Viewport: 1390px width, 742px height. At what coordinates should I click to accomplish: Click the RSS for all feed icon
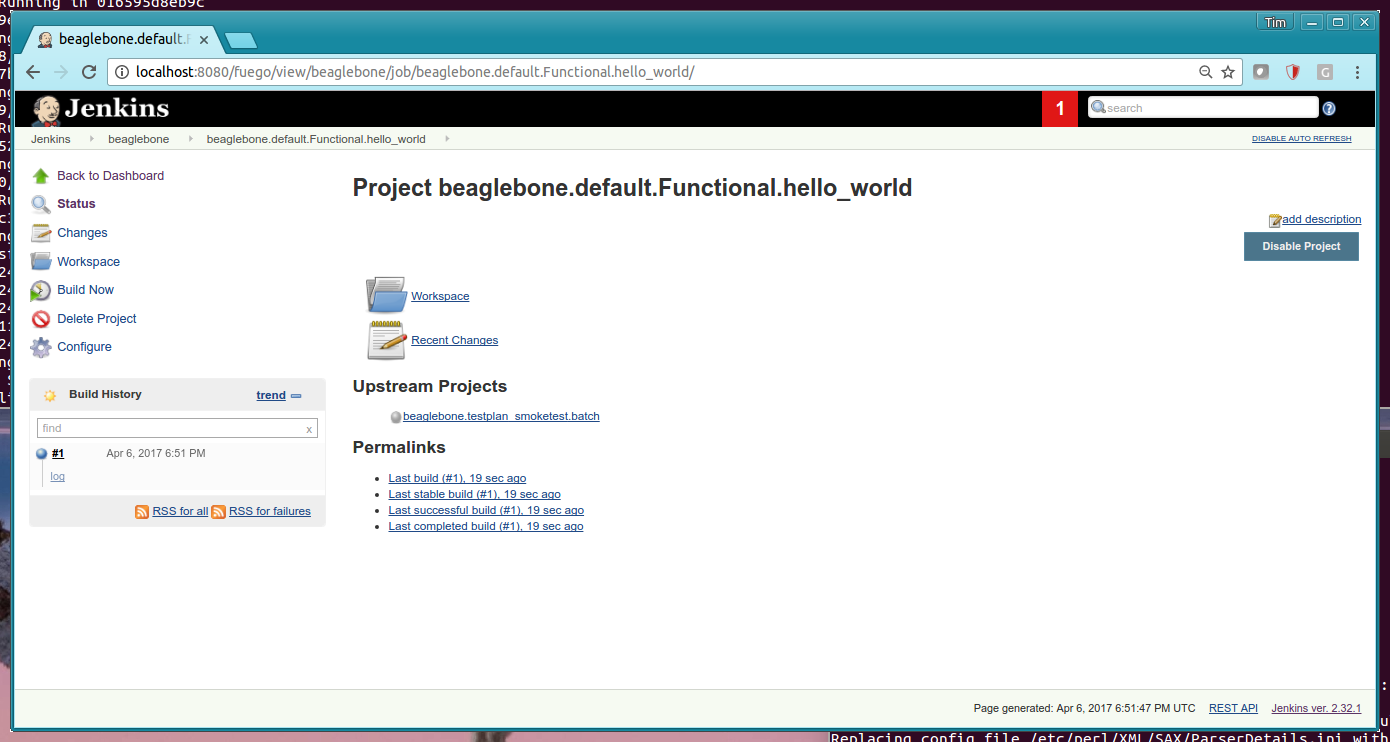coord(142,511)
